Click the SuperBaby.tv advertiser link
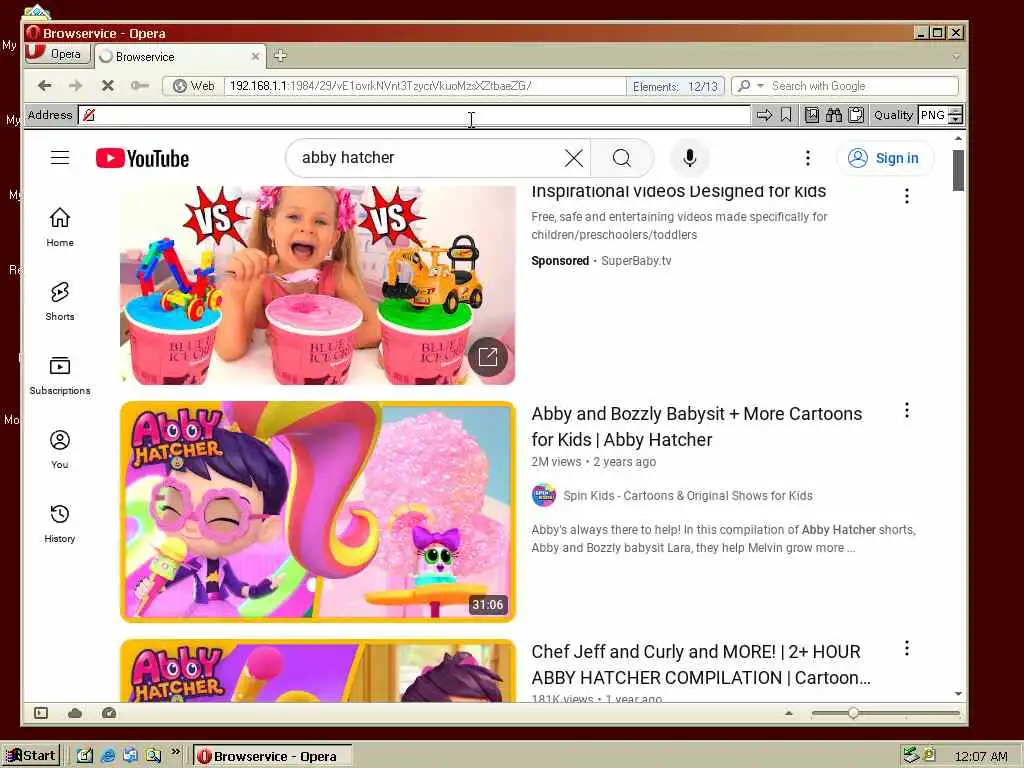 [x=636, y=261]
